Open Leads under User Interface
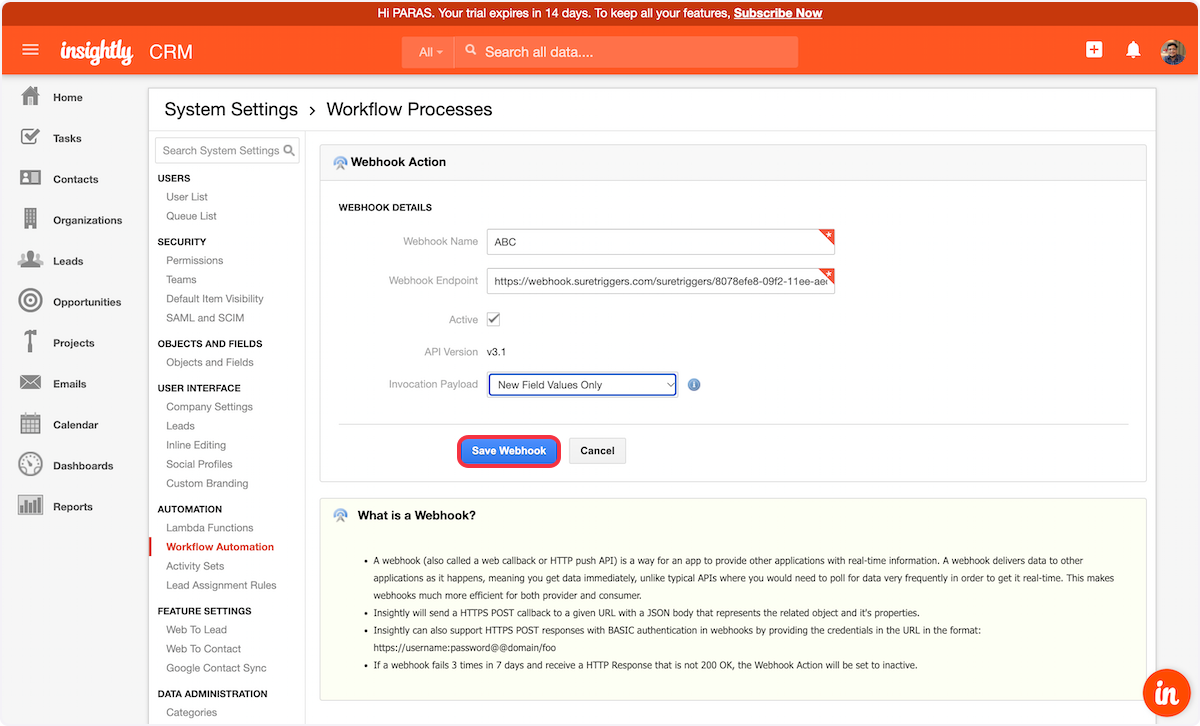The width and height of the screenshot is (1200, 726). [180, 426]
